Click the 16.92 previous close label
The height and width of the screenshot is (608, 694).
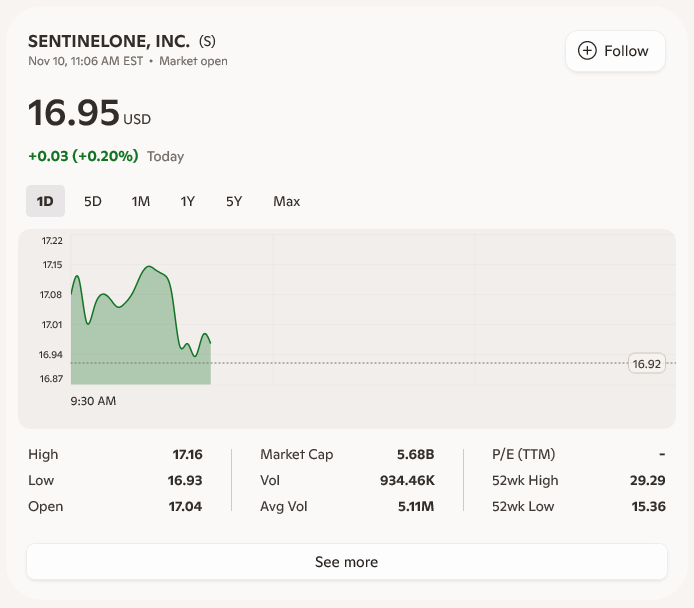(x=647, y=363)
